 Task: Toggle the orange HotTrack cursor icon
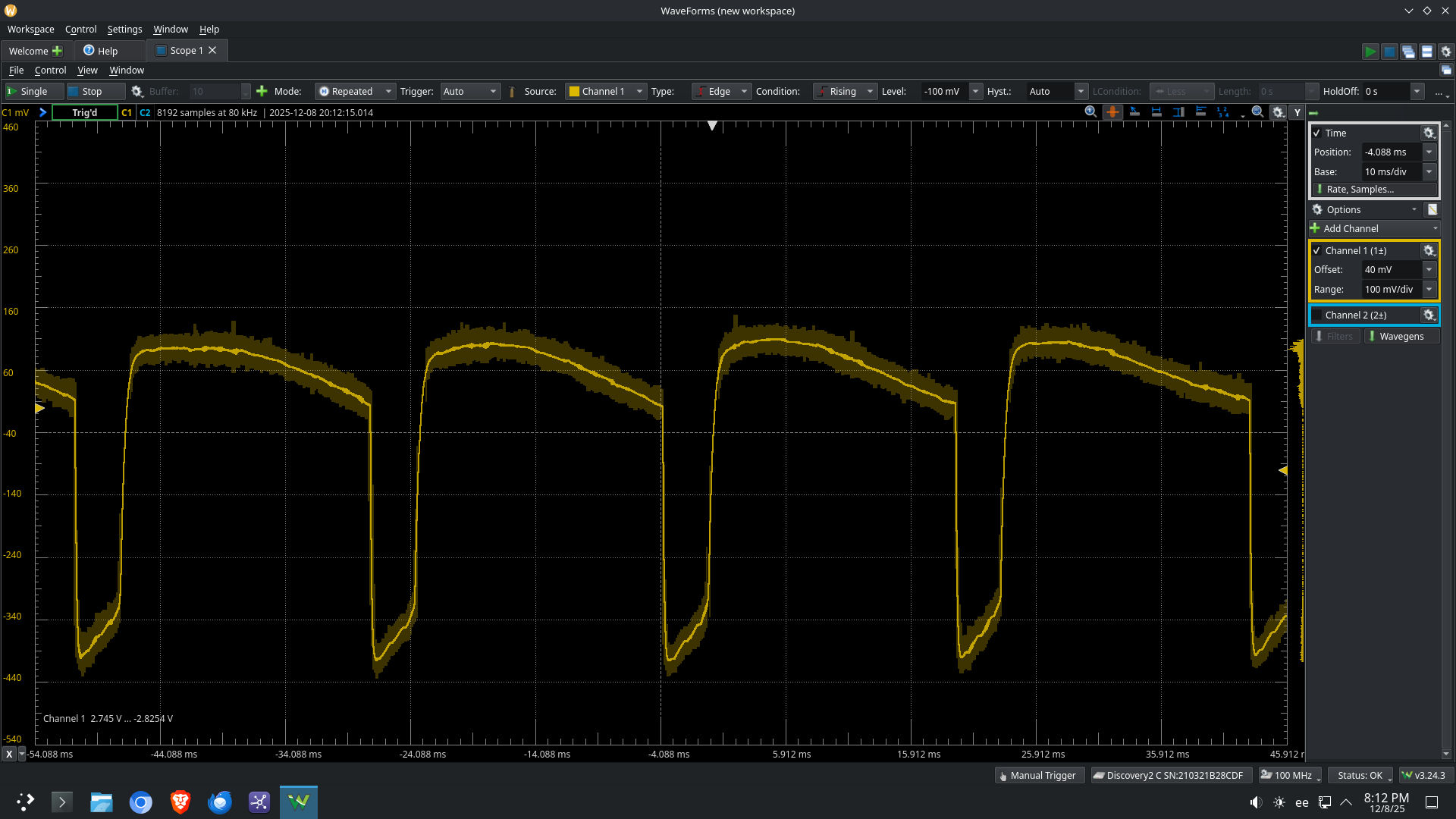coord(1112,112)
